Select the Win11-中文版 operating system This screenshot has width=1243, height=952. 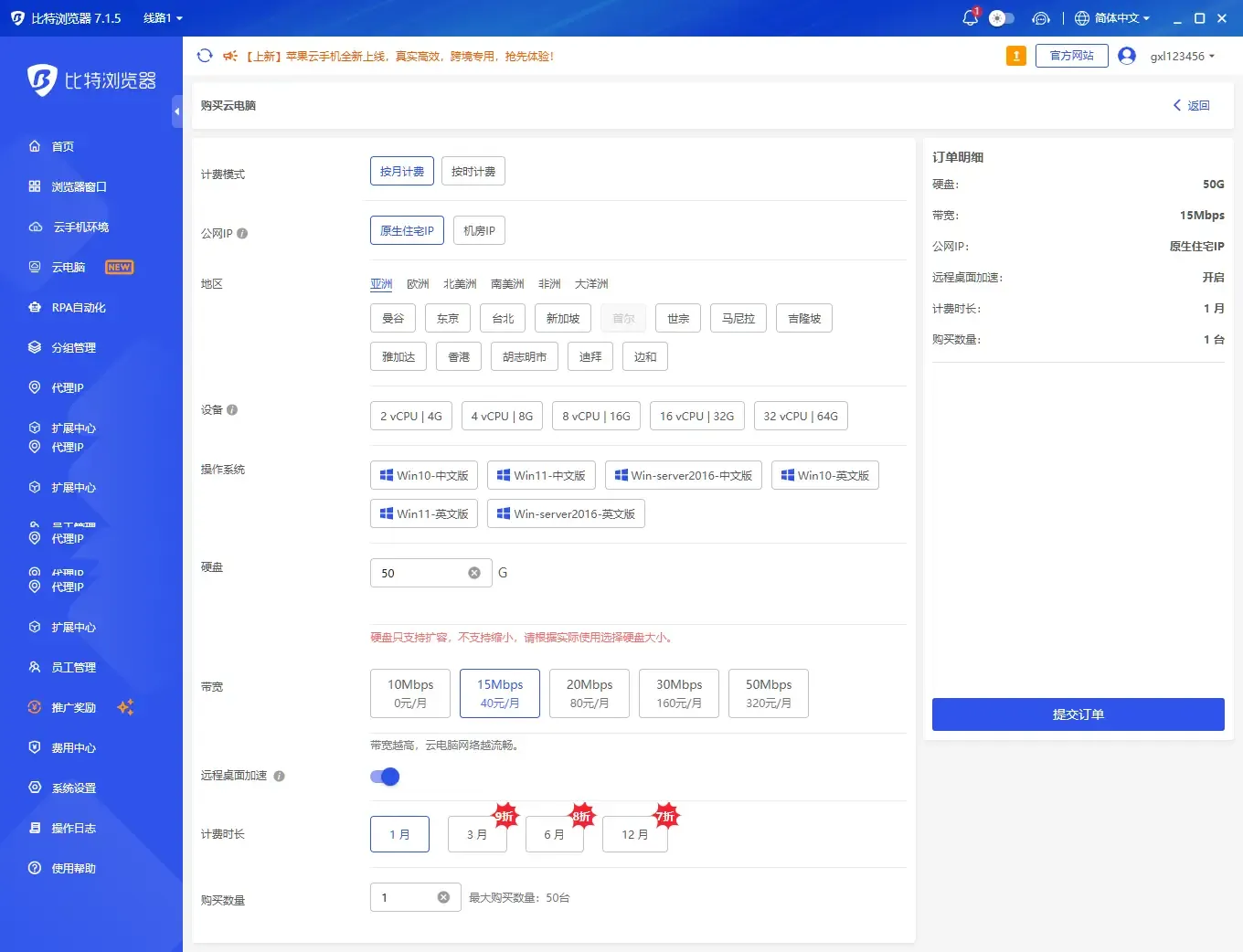pyautogui.click(x=541, y=476)
